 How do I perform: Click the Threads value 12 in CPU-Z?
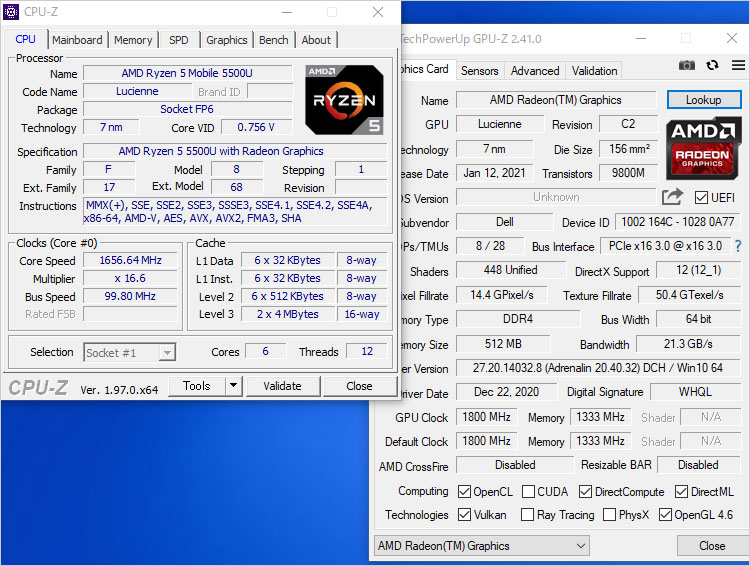click(367, 351)
